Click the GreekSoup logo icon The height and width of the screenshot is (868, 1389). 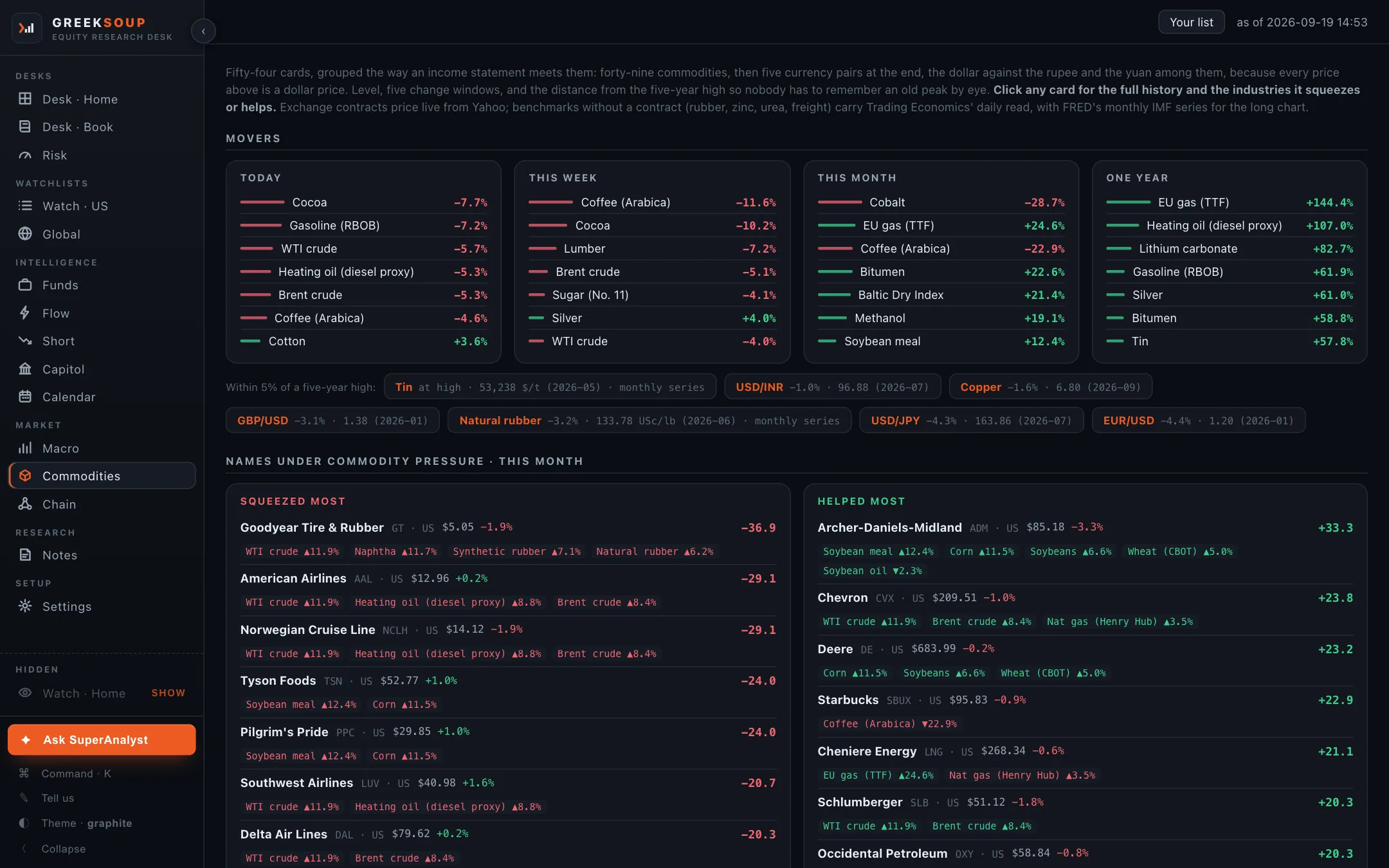click(26, 28)
